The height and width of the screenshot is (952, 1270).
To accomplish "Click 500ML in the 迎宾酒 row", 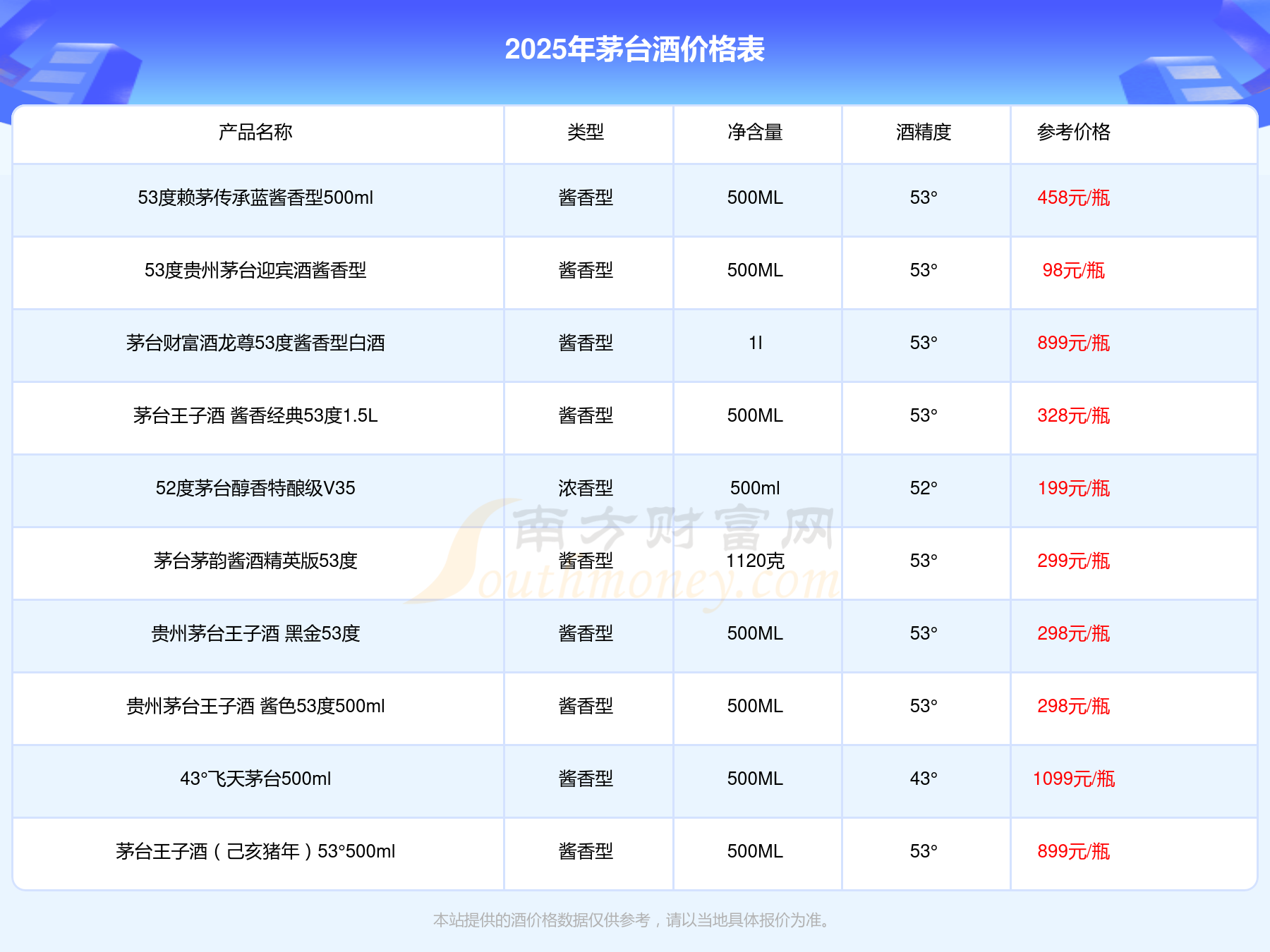I will coord(755,270).
